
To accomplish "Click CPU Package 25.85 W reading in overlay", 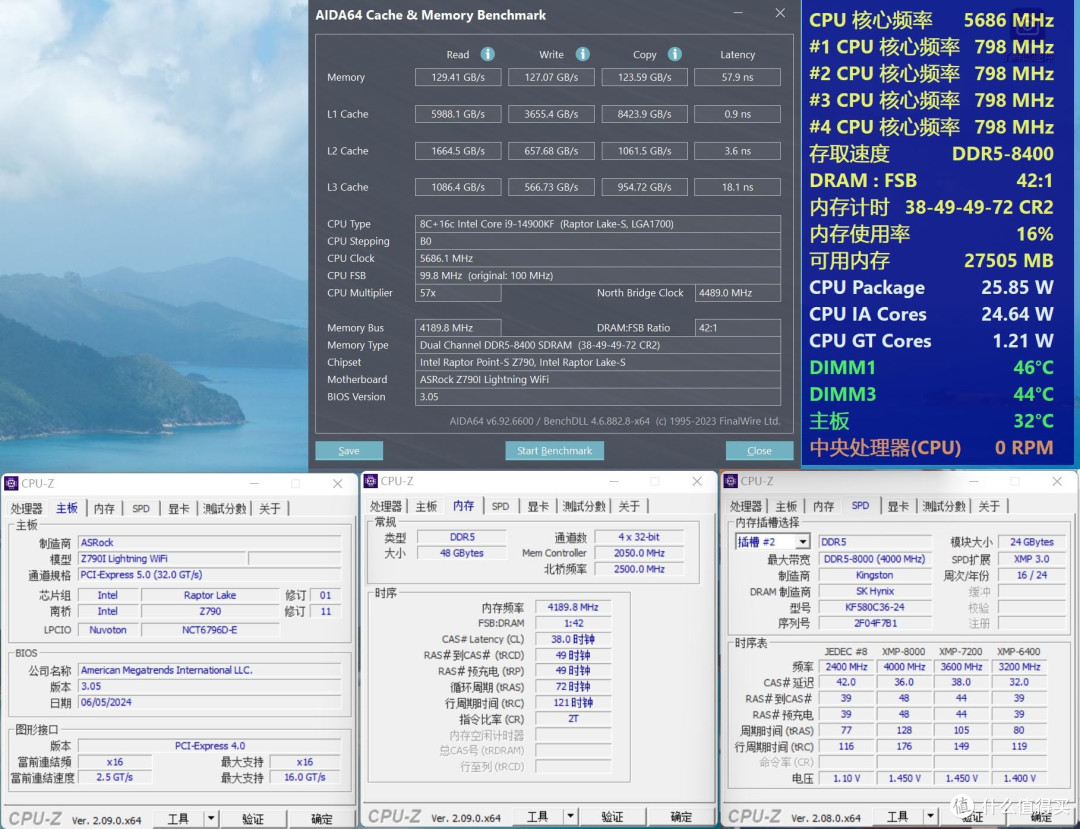I will coord(931,288).
